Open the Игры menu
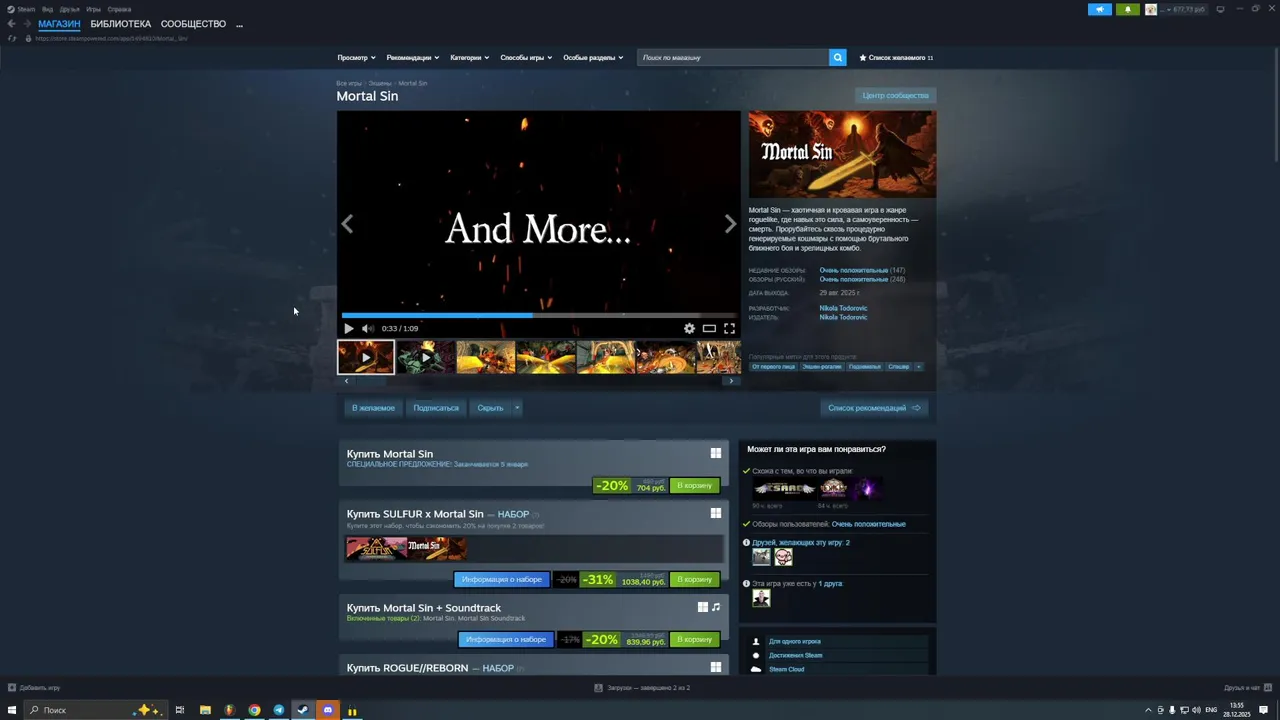 pyautogui.click(x=93, y=9)
